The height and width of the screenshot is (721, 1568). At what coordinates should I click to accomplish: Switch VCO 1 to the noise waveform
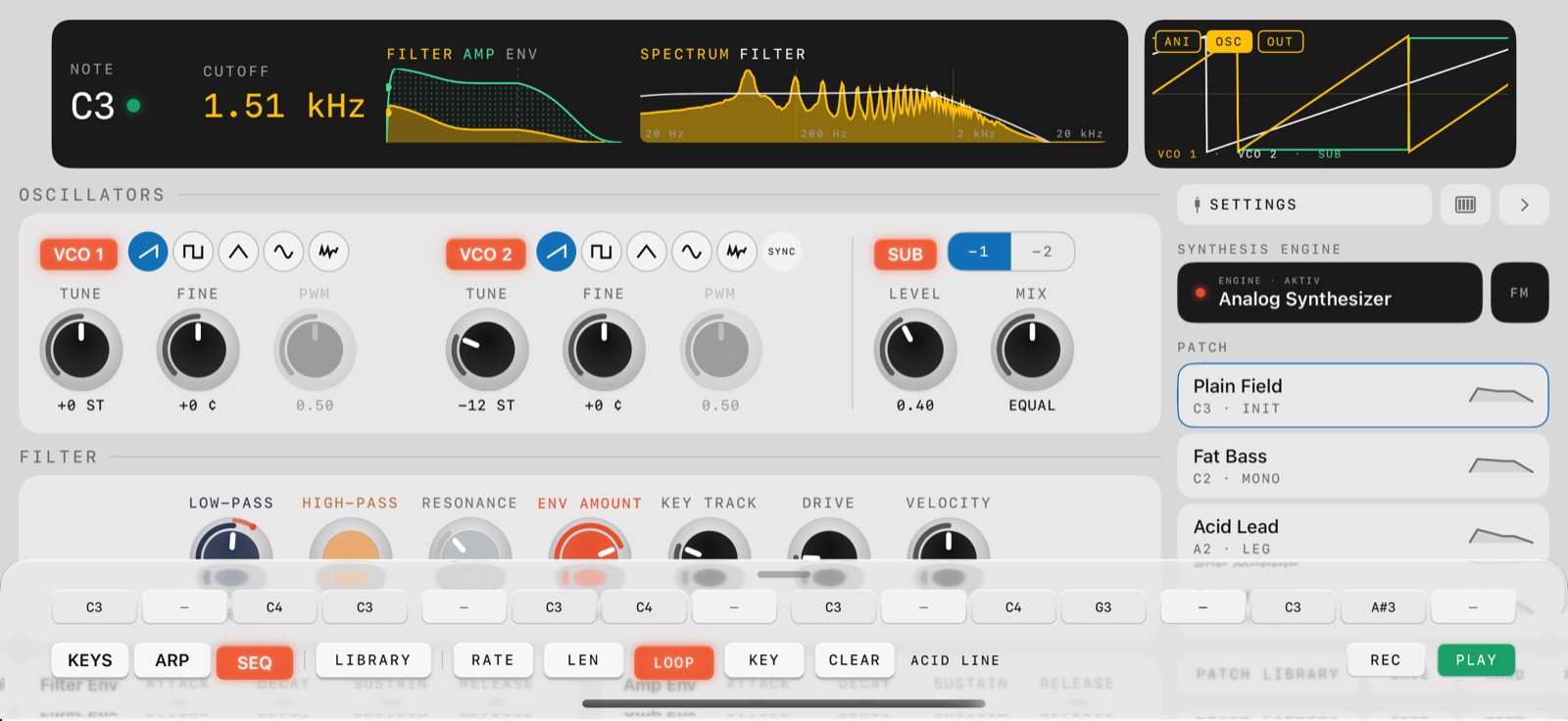(x=328, y=252)
